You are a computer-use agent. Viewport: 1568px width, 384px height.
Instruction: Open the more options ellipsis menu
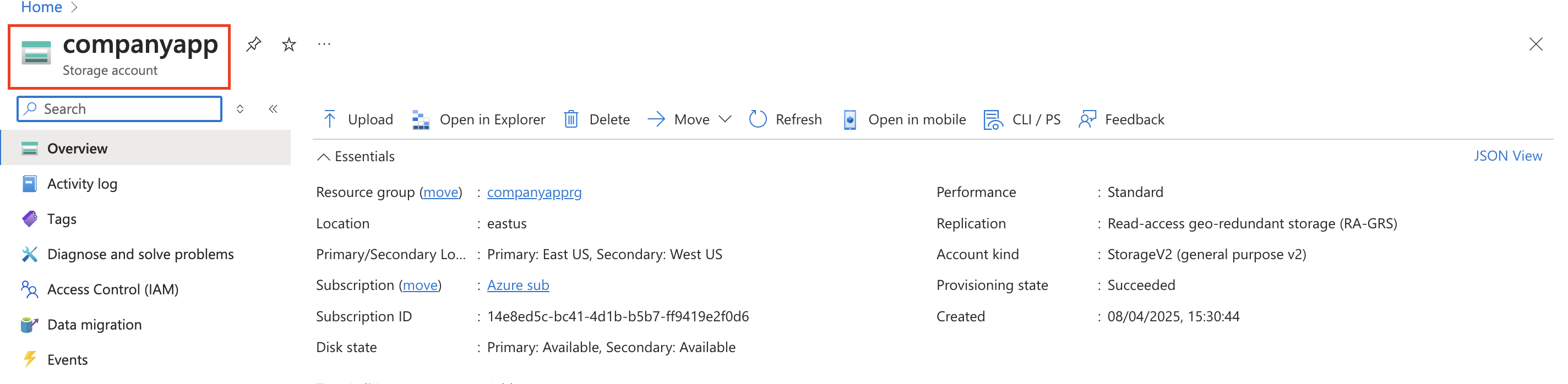click(x=324, y=44)
